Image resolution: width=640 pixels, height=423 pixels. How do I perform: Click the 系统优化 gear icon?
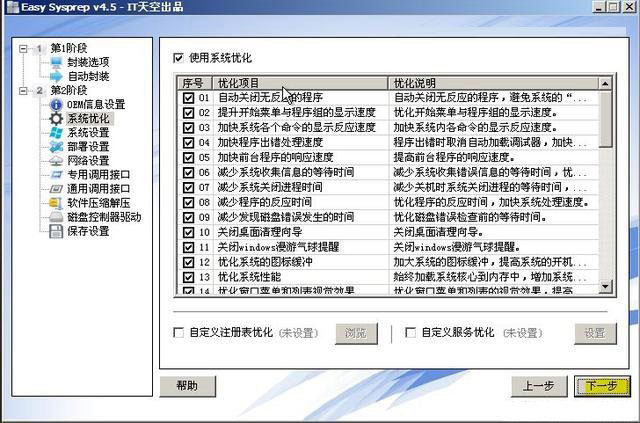click(x=56, y=119)
